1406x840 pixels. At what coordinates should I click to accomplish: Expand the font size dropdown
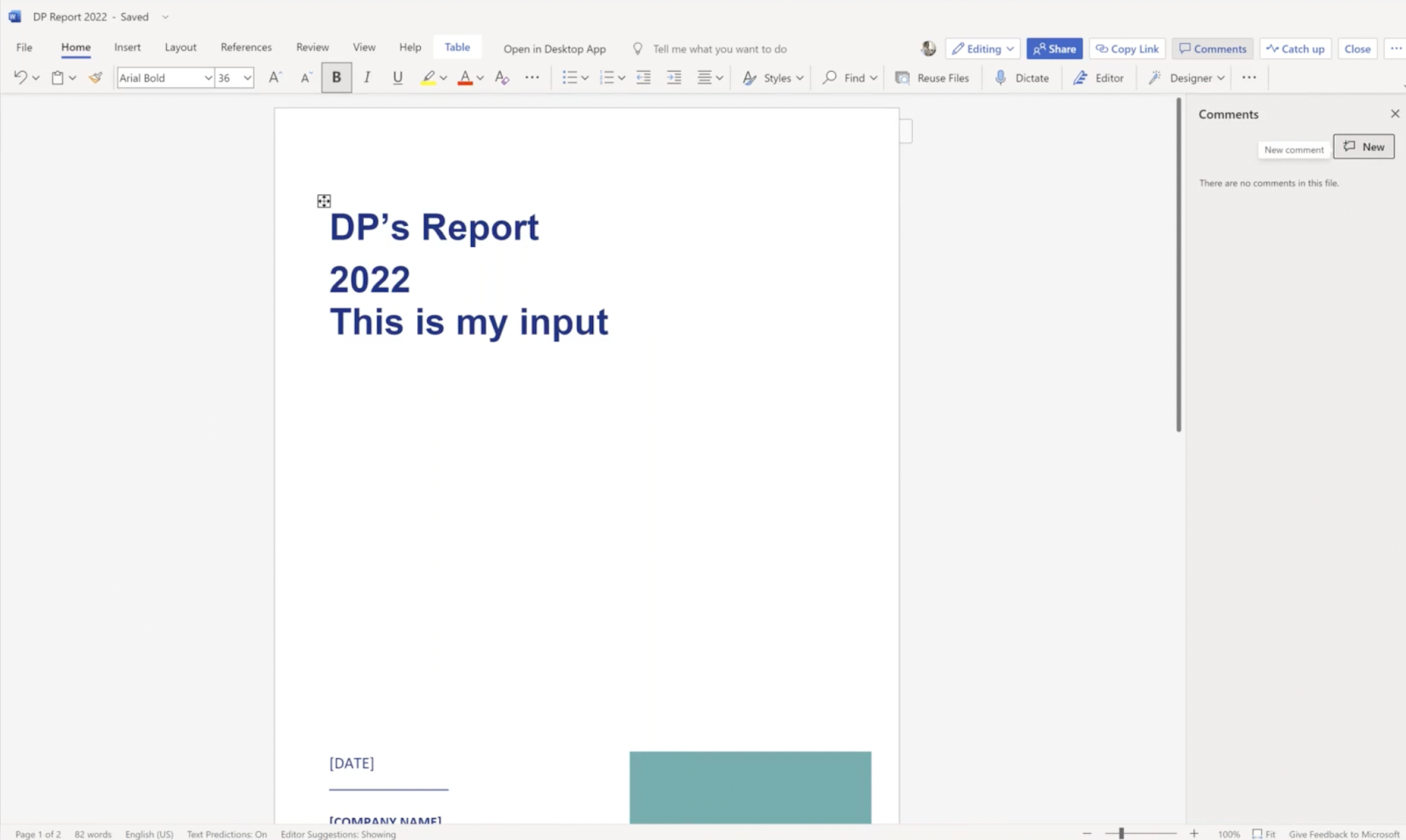point(248,78)
